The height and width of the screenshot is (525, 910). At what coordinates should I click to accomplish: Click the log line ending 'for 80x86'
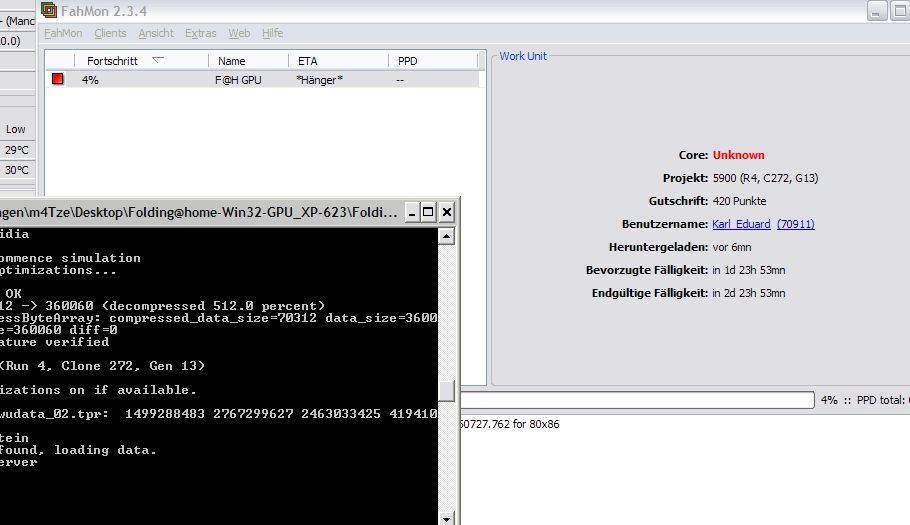coord(510,424)
